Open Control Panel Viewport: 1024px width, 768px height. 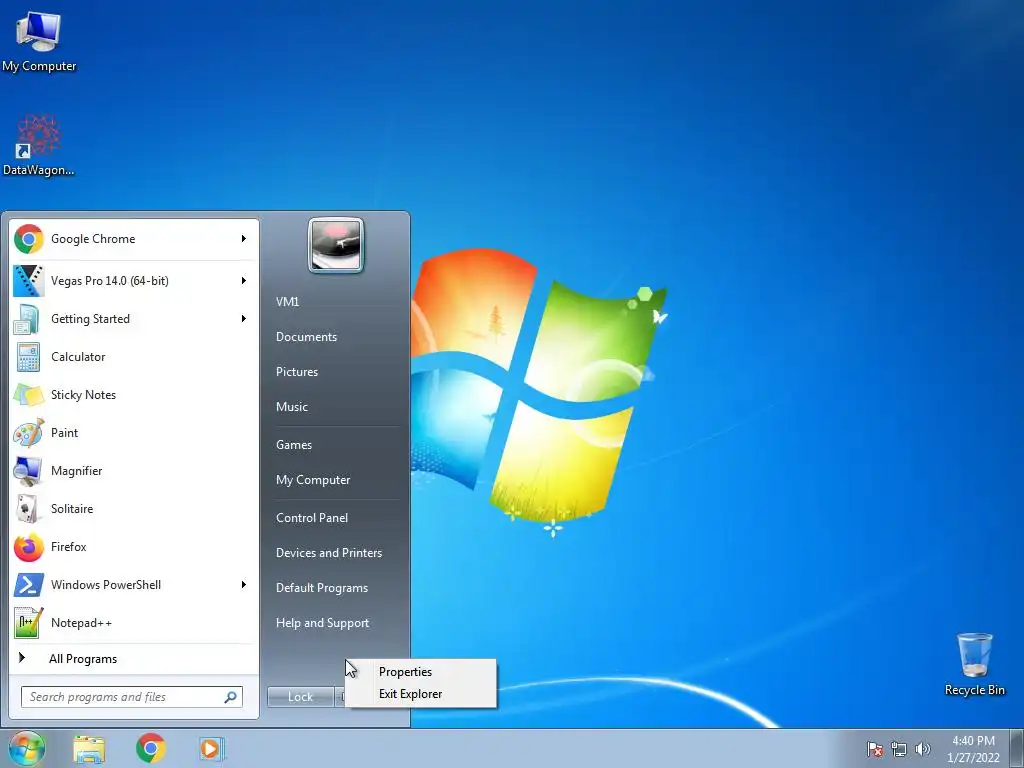(312, 518)
